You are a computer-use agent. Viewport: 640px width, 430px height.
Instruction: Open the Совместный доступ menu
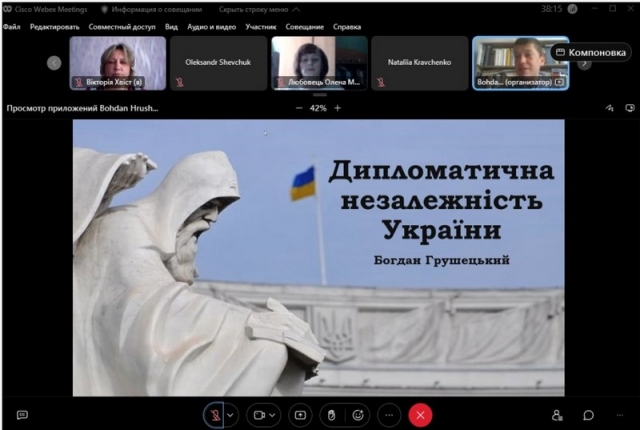point(122,27)
